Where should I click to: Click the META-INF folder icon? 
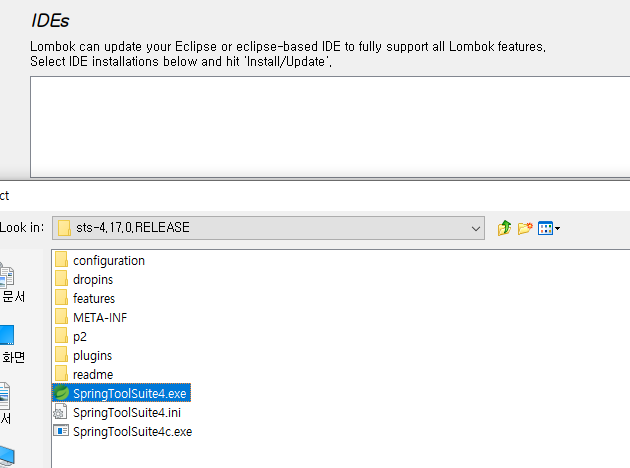(x=61, y=317)
